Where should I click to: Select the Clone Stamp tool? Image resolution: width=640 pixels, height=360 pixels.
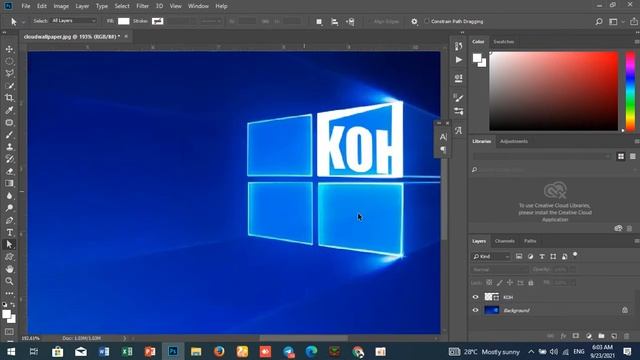[x=9, y=147]
